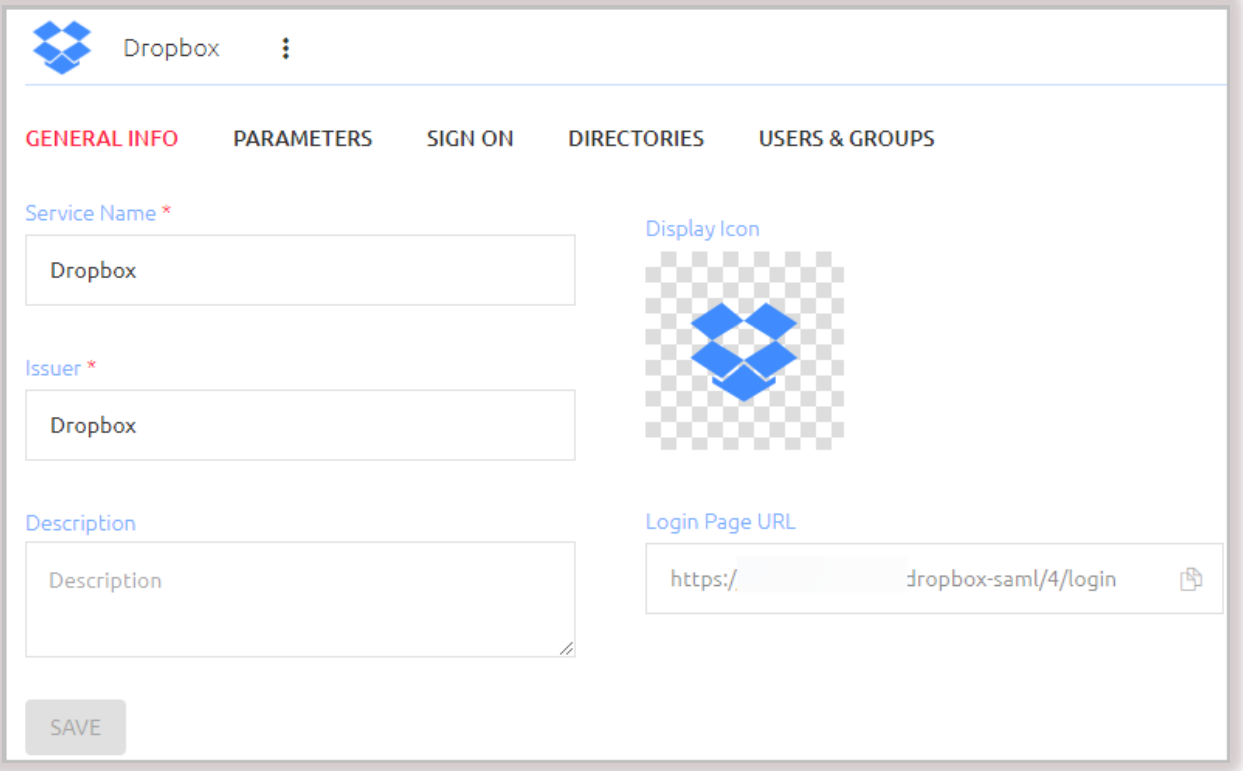Open the three-dot options menu
Viewport: 1243px width, 771px height.
click(285, 48)
